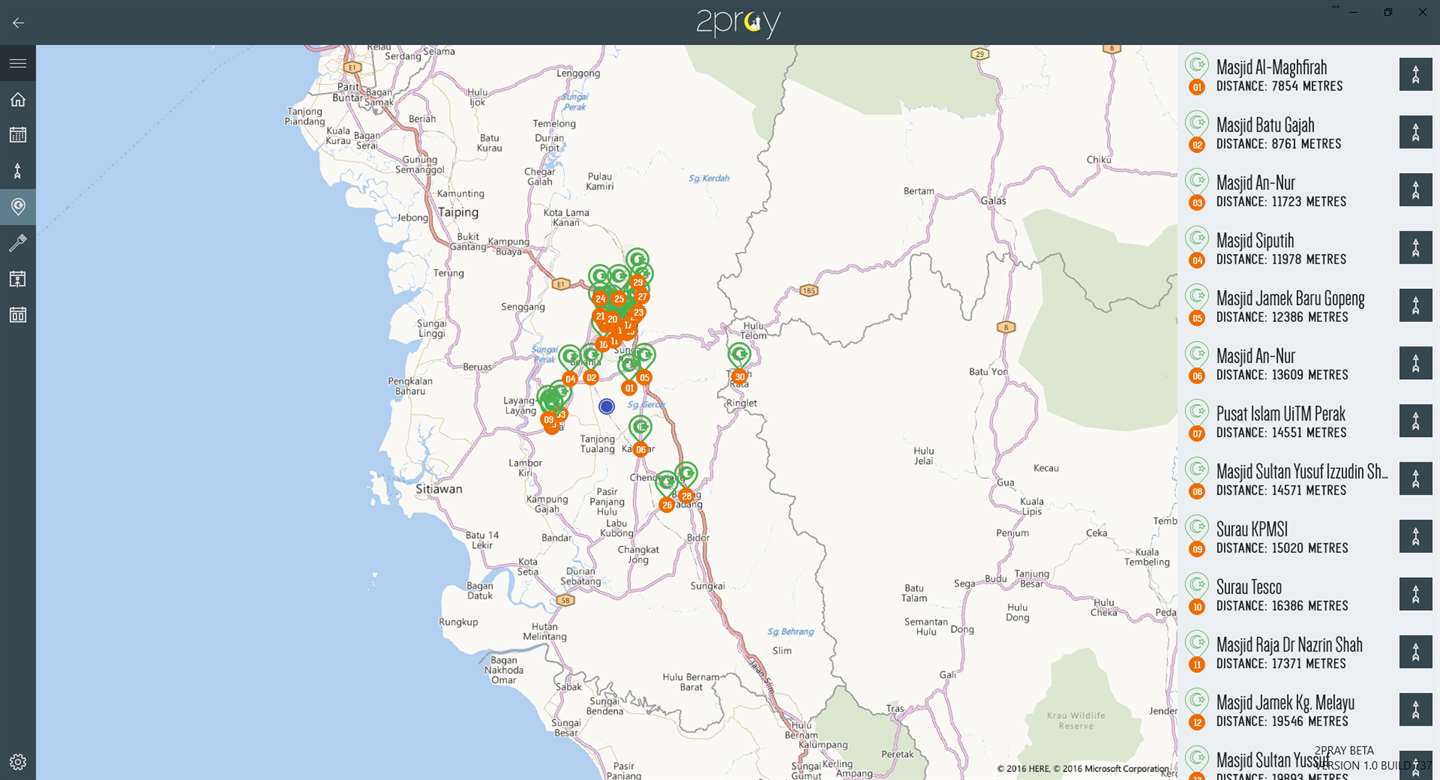1440x780 pixels.
Task: Select marker 30 near Tanah Rata
Action: (739, 377)
